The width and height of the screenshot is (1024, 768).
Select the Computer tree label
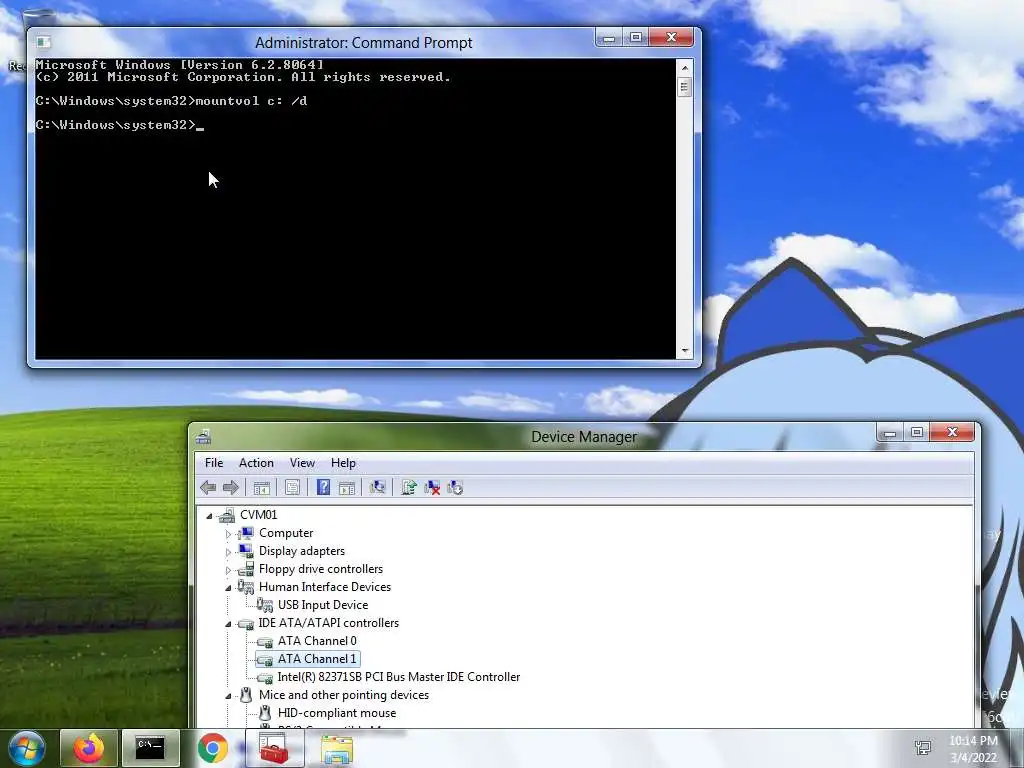click(286, 533)
